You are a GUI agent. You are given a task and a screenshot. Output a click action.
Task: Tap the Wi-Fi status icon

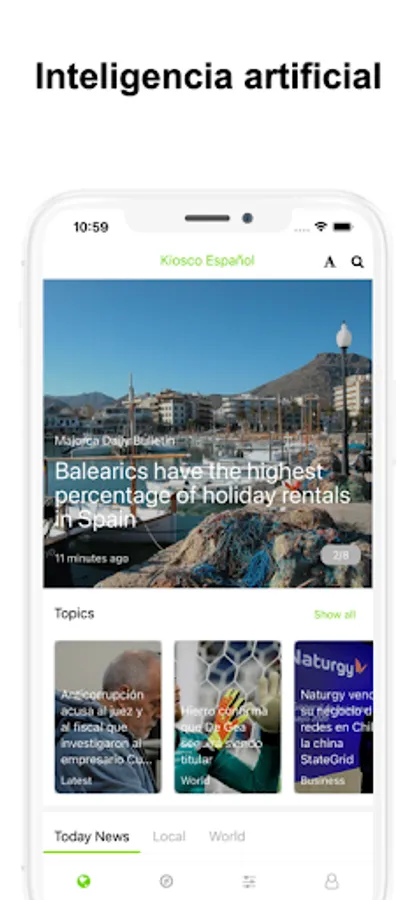point(321,227)
